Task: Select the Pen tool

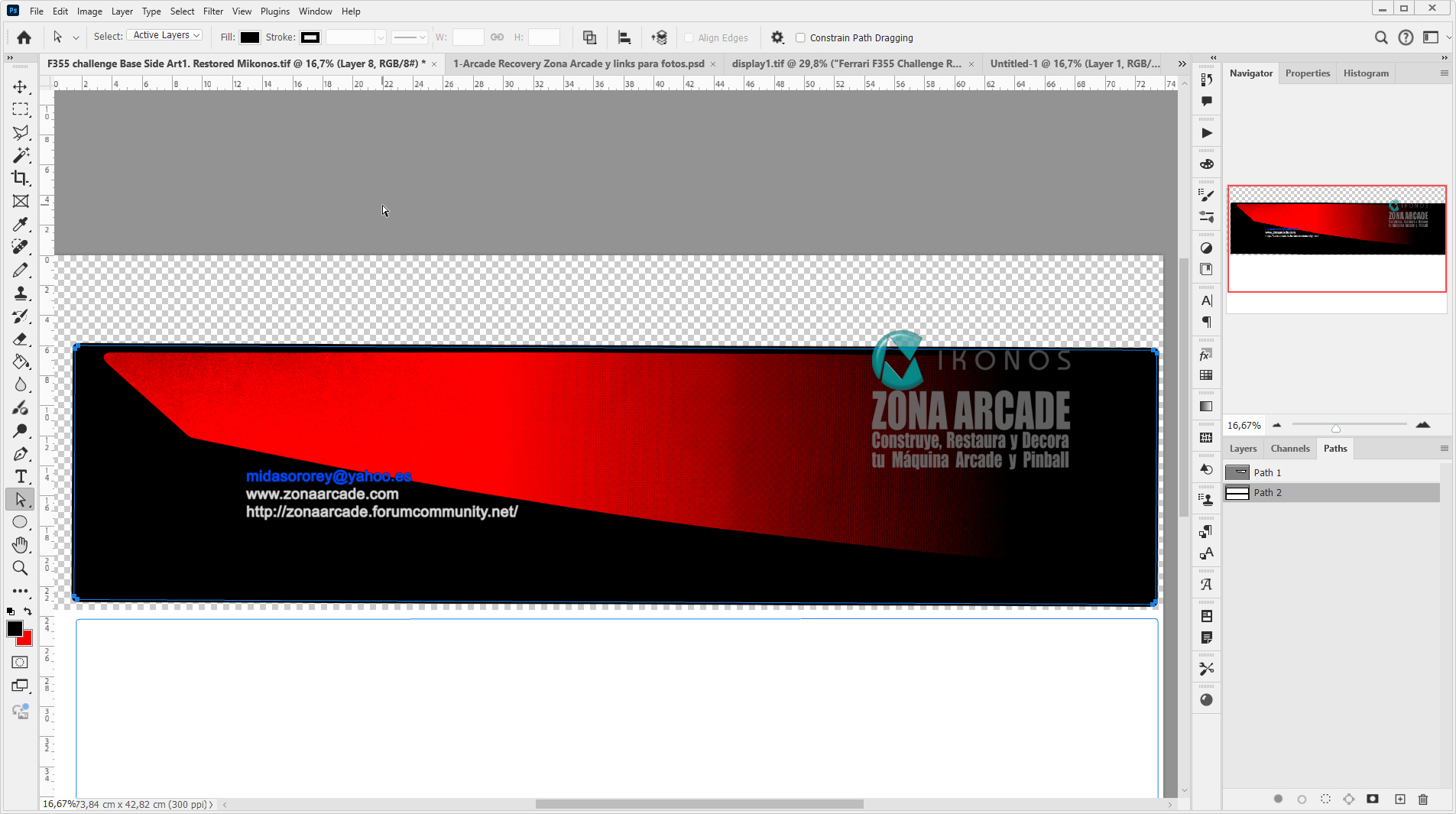Action: [x=21, y=454]
